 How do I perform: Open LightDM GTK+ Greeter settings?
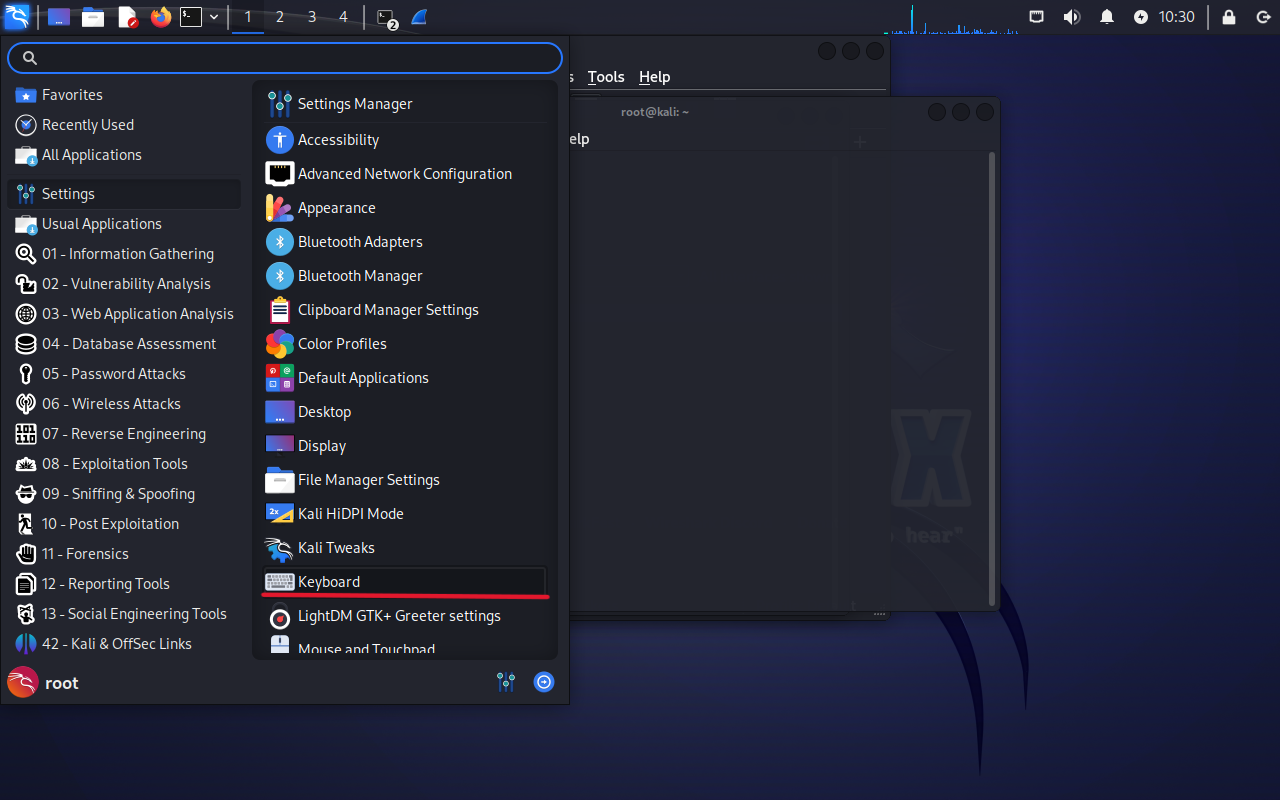click(405, 616)
